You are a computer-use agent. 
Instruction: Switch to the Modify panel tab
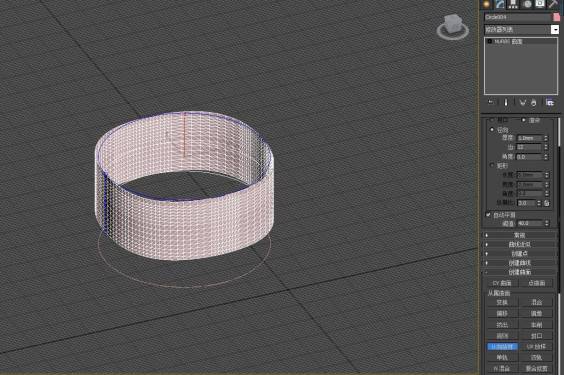coord(500,4)
